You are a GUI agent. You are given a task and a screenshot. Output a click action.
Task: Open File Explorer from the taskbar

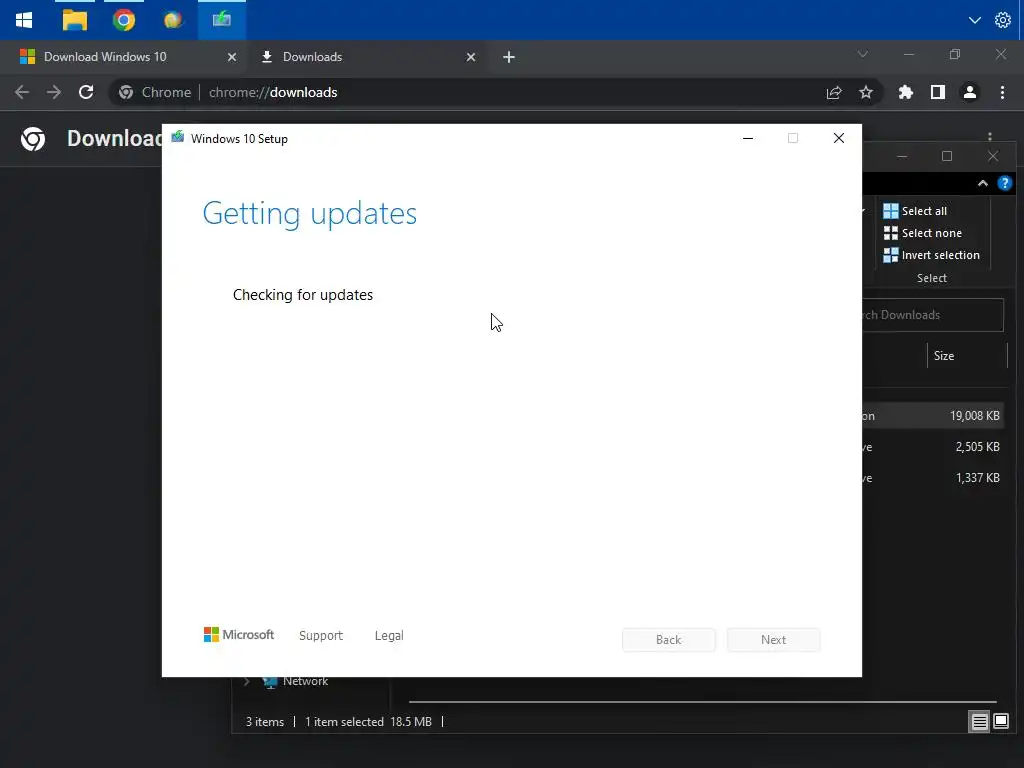(x=74, y=20)
